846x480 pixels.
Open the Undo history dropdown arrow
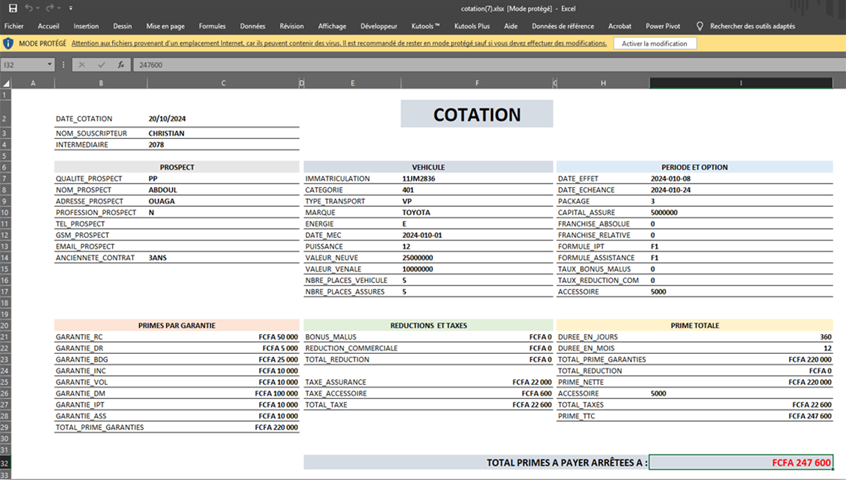(x=40, y=7)
